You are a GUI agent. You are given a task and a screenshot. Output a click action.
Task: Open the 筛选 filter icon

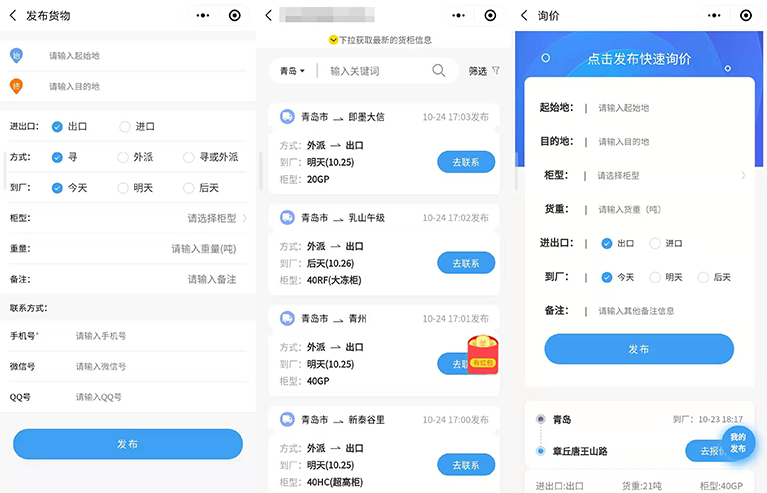pyautogui.click(x=495, y=71)
